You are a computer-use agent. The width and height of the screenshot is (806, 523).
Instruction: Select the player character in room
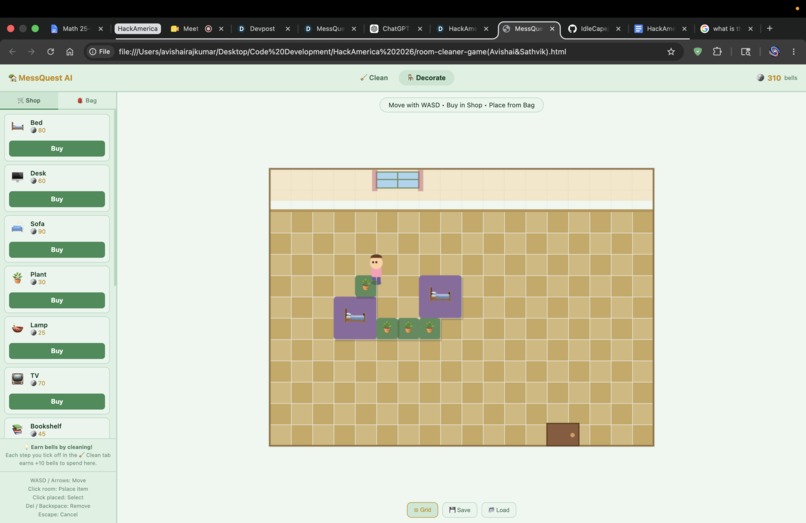coord(376,269)
